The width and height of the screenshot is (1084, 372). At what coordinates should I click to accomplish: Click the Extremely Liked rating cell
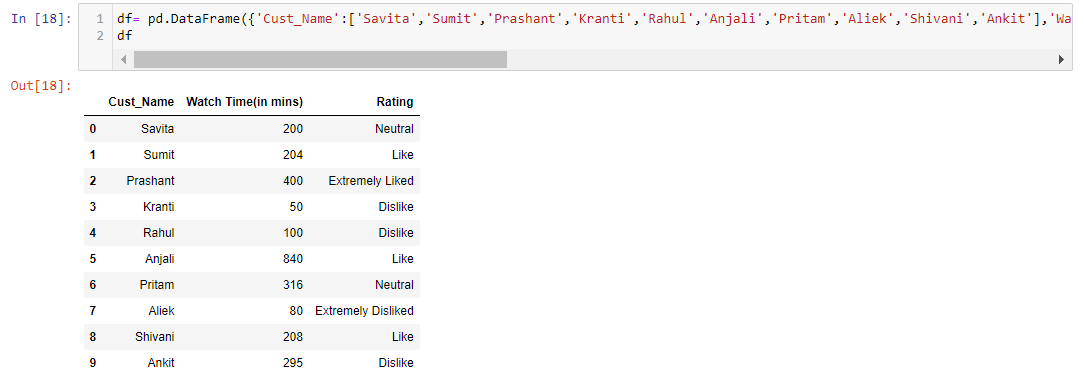click(371, 180)
